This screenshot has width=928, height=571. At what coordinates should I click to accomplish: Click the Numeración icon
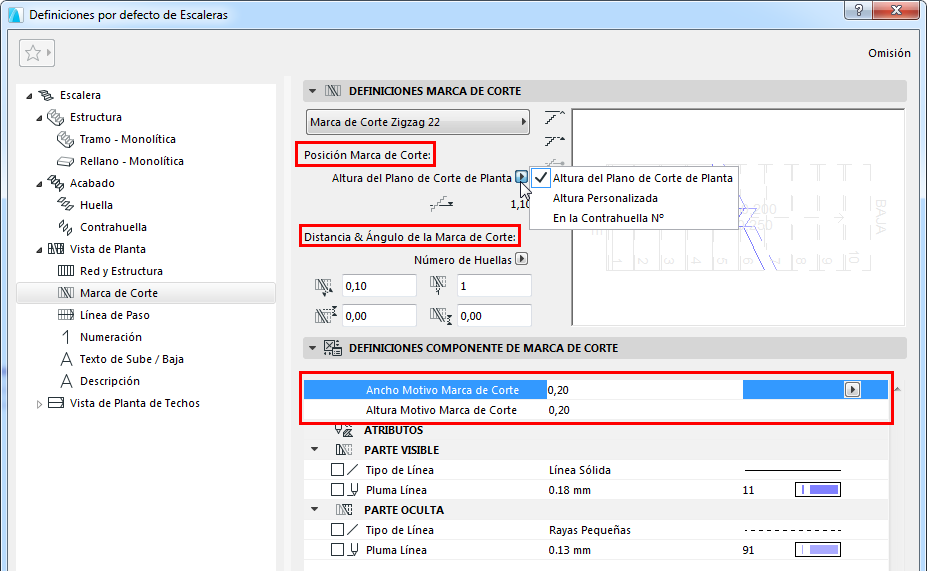tap(66, 337)
